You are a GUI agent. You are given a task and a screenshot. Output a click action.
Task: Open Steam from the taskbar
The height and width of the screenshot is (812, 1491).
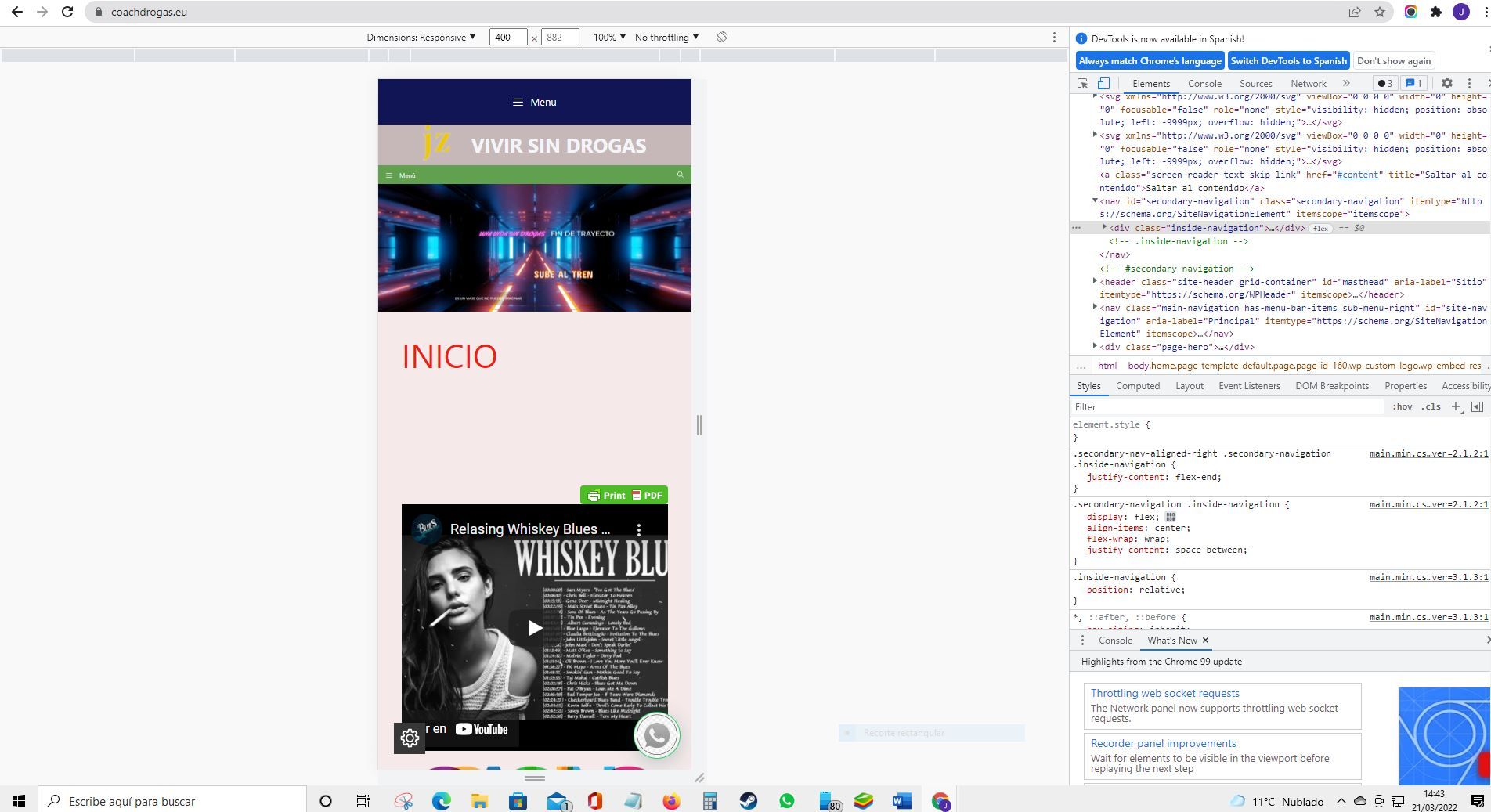748,801
